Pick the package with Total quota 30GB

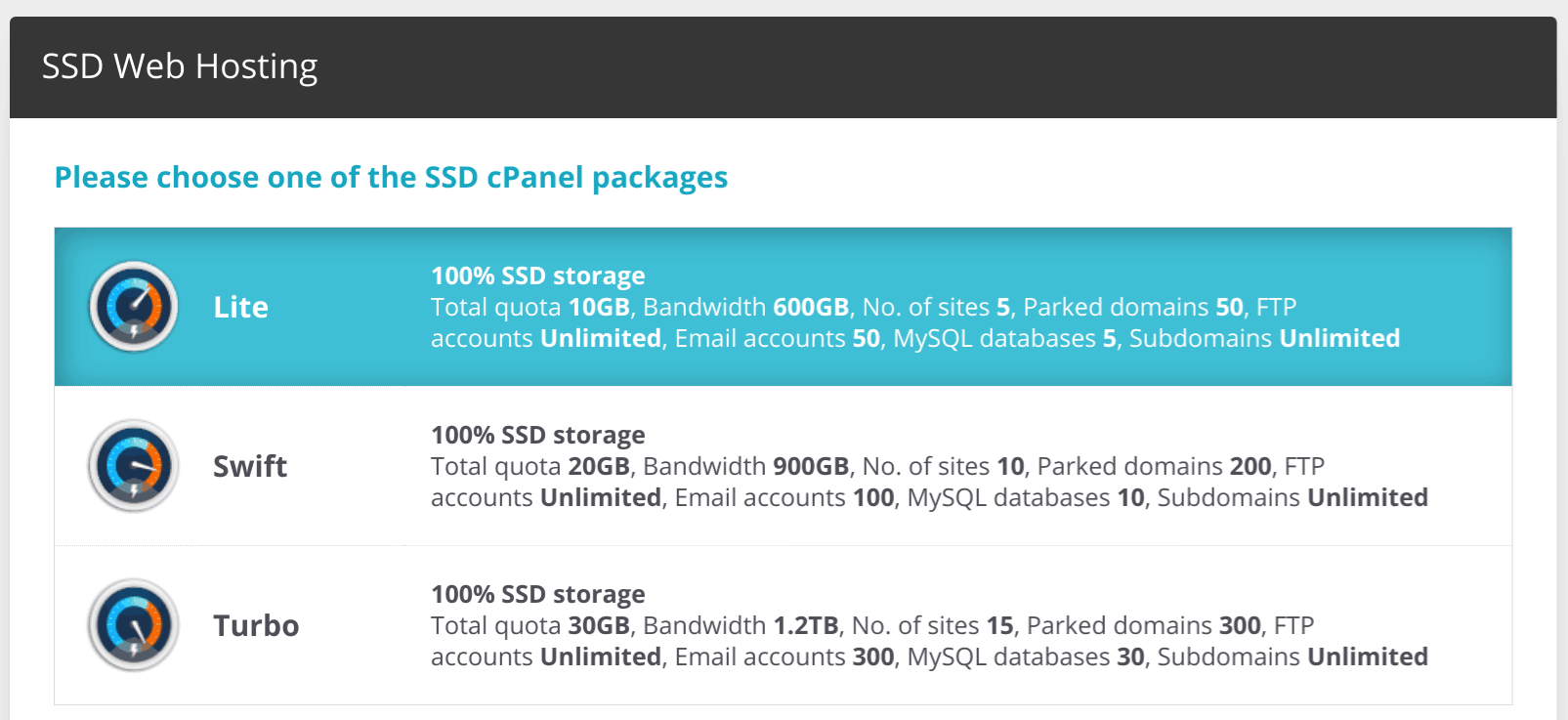coord(783,625)
